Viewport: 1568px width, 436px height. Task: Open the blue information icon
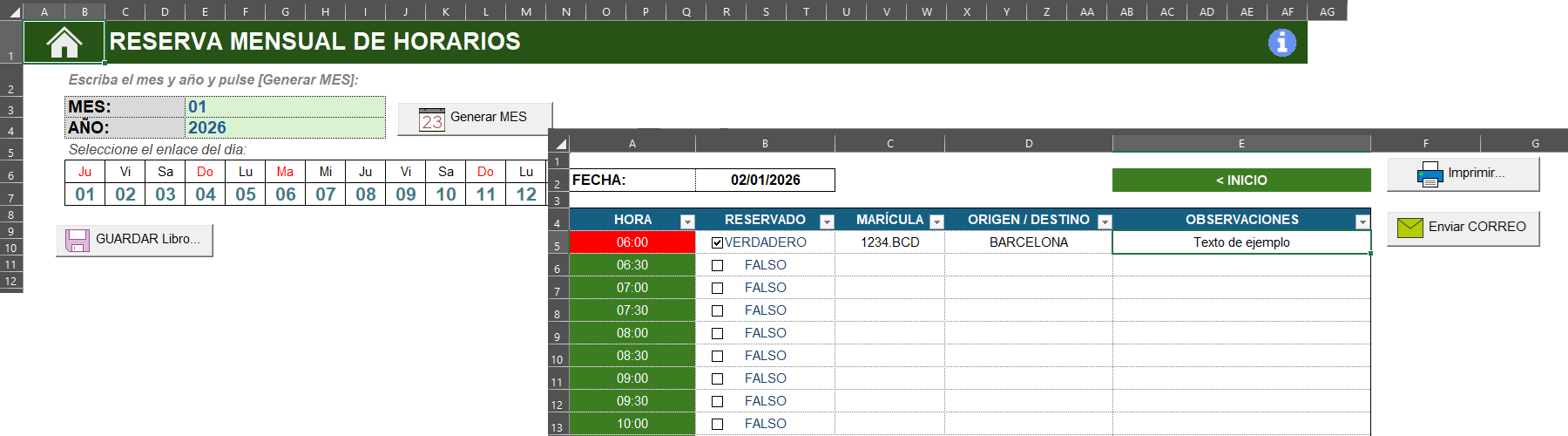click(1281, 42)
